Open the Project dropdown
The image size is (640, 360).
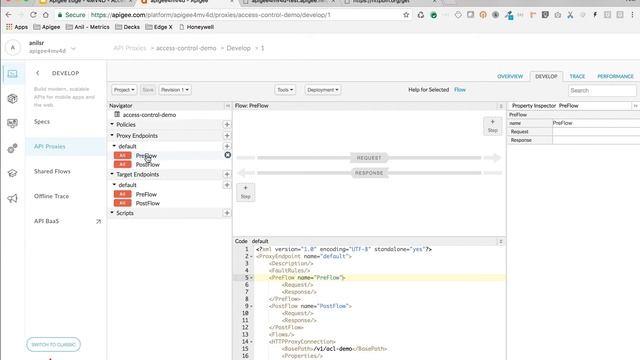point(124,90)
